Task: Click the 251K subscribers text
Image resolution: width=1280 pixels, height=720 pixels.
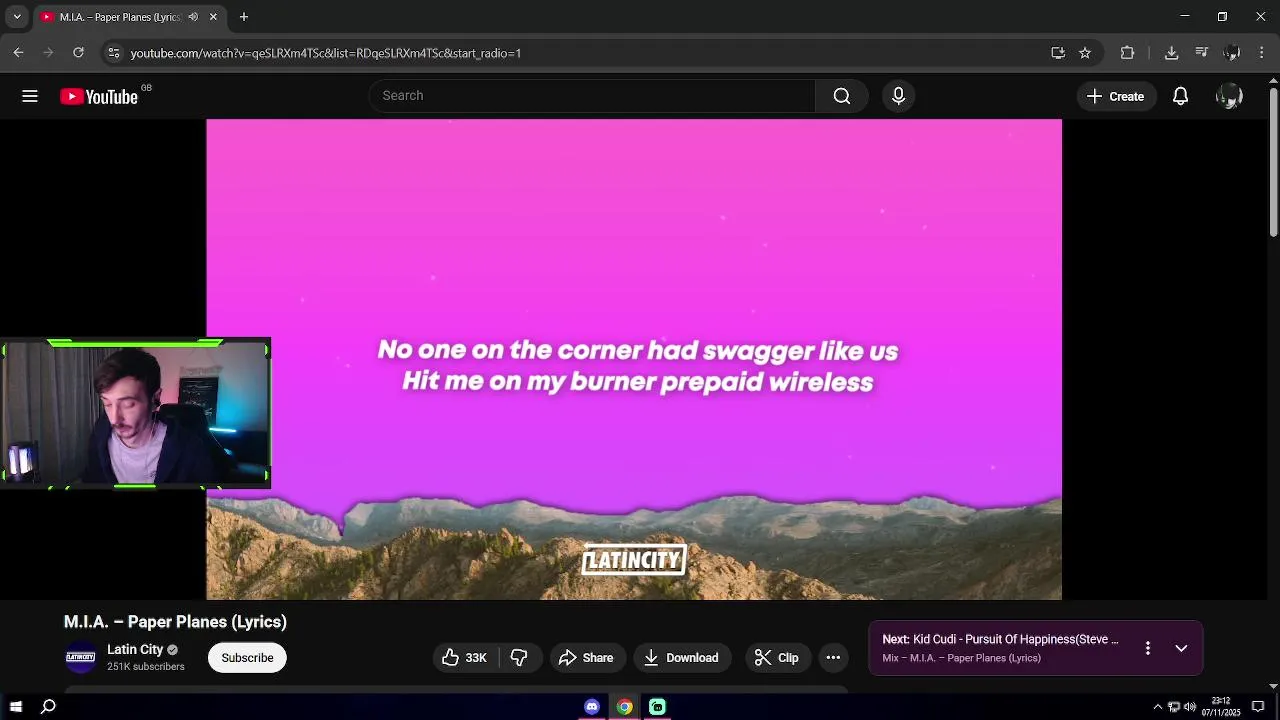Action: point(146,667)
